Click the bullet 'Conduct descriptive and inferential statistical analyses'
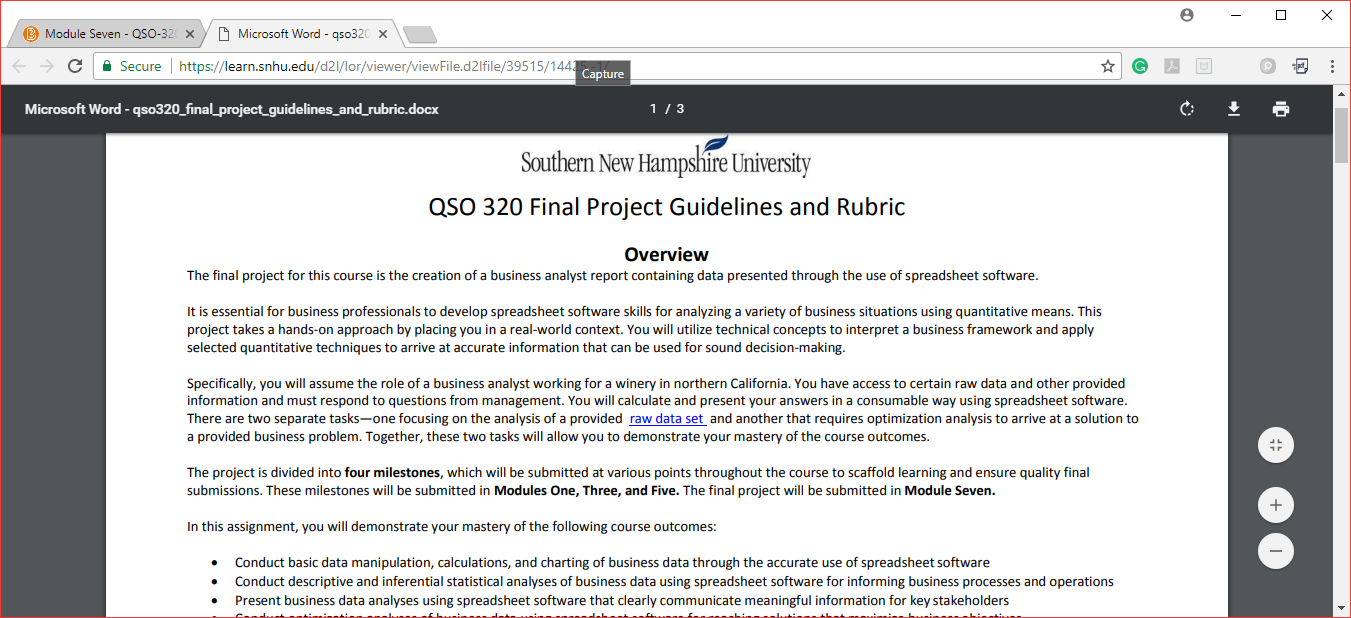Viewport: 1351px width, 618px height. (x=674, y=582)
